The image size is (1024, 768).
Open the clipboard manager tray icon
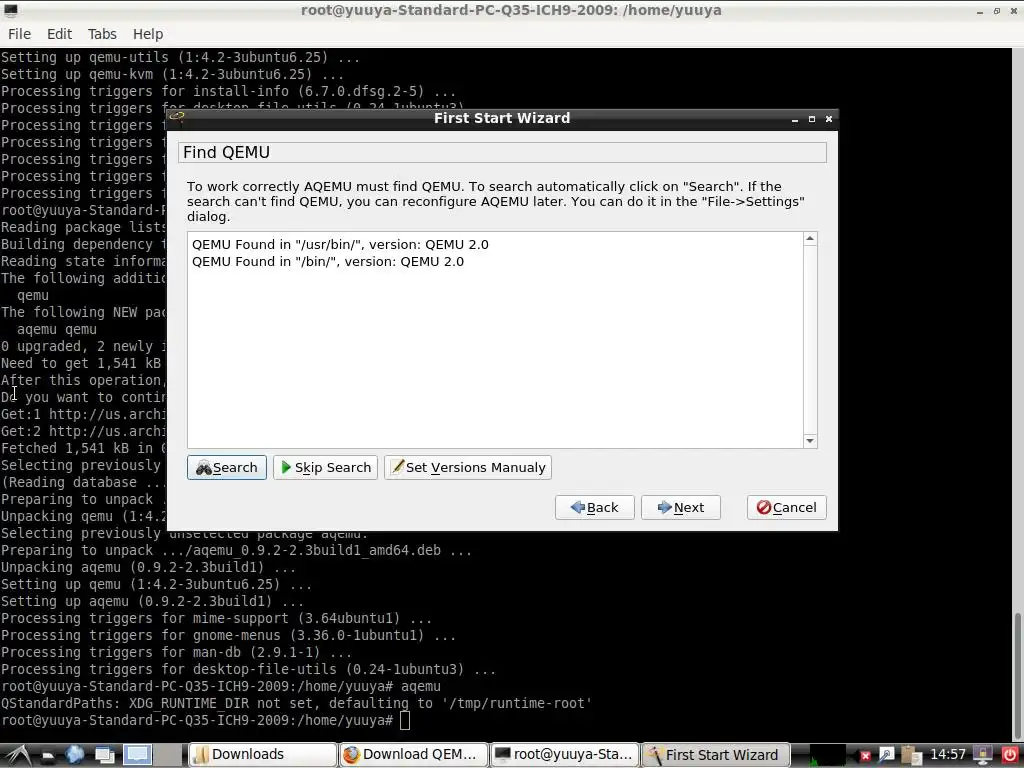point(910,756)
